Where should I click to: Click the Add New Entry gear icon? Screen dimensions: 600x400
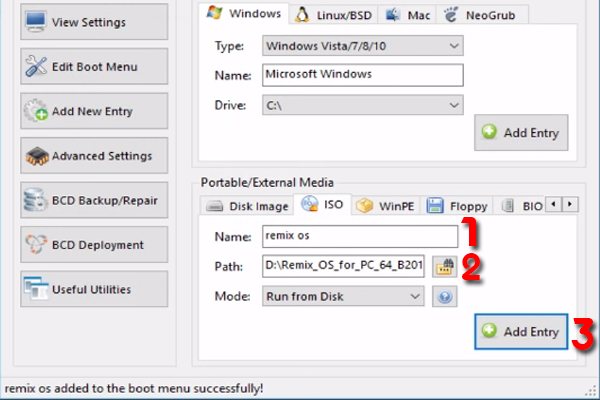pyautogui.click(x=36, y=111)
